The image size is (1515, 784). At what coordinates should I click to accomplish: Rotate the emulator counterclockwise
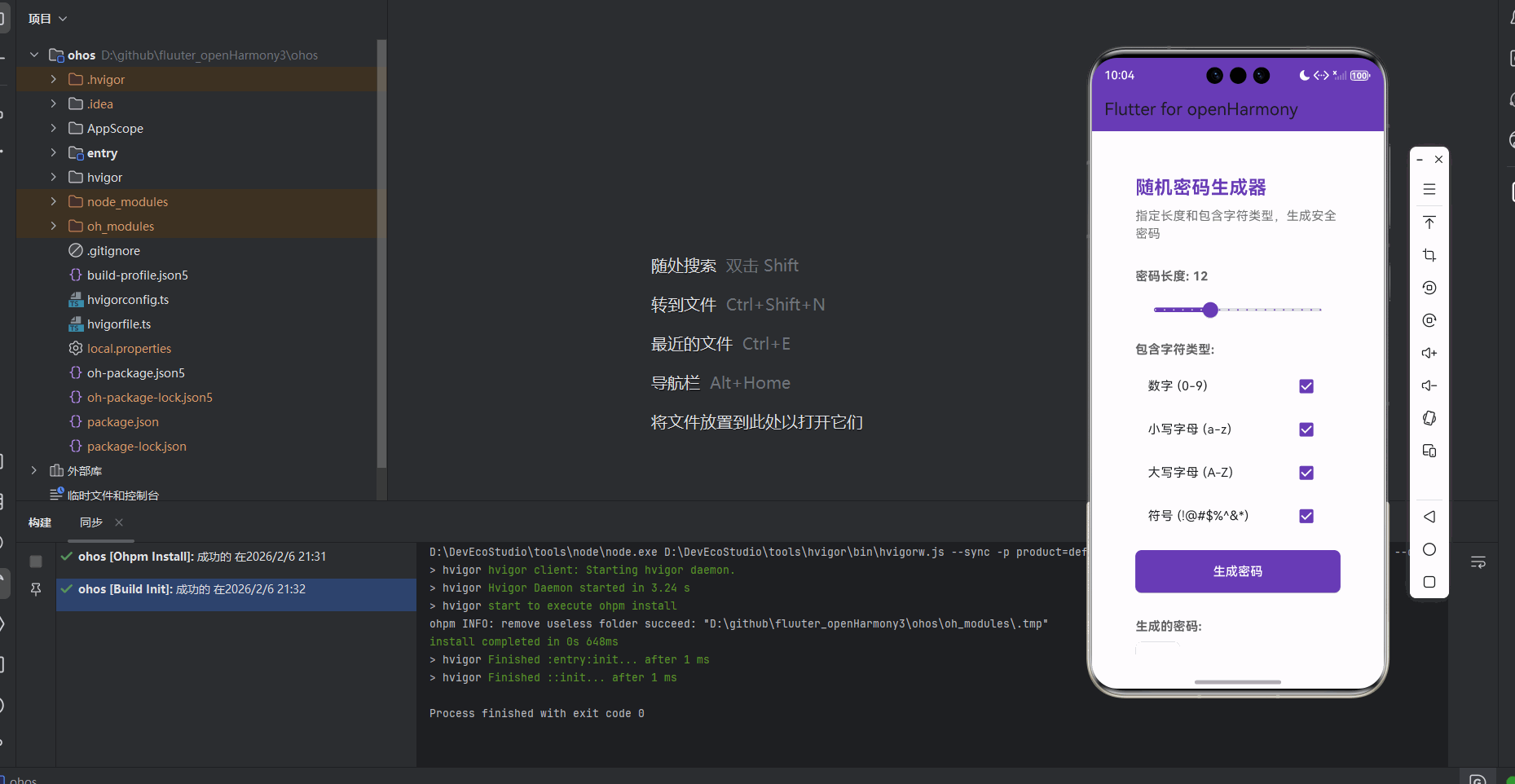[1429, 288]
